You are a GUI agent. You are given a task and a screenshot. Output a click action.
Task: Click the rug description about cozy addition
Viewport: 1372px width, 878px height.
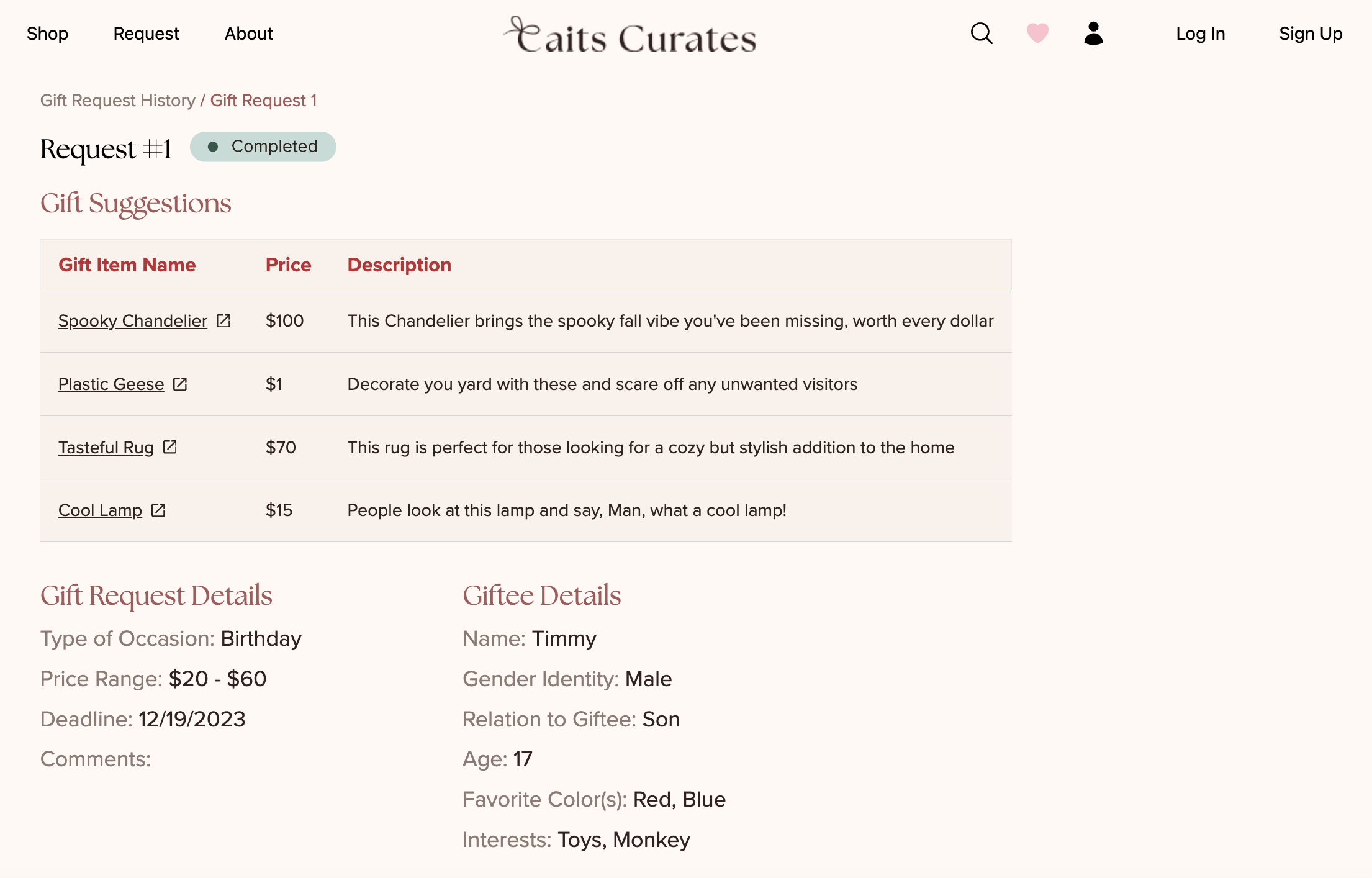click(x=651, y=447)
